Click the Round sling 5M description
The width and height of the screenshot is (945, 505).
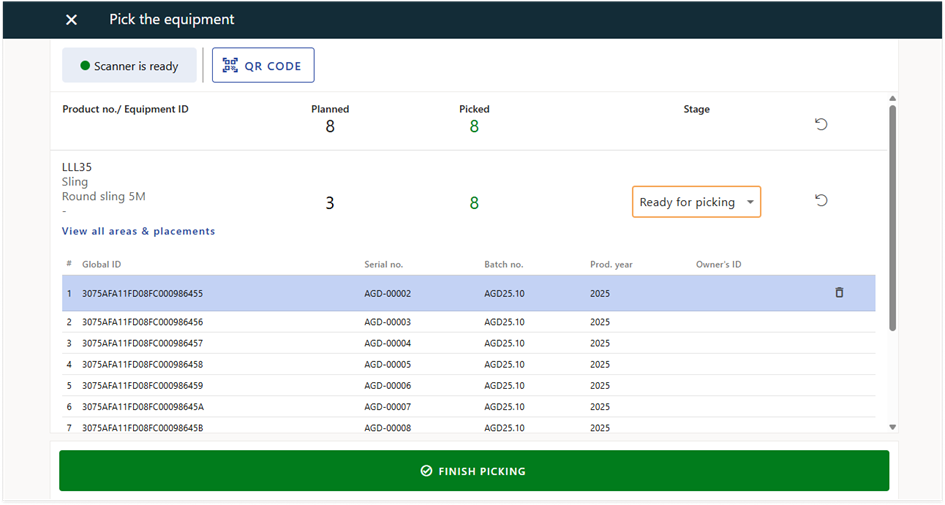pos(104,196)
